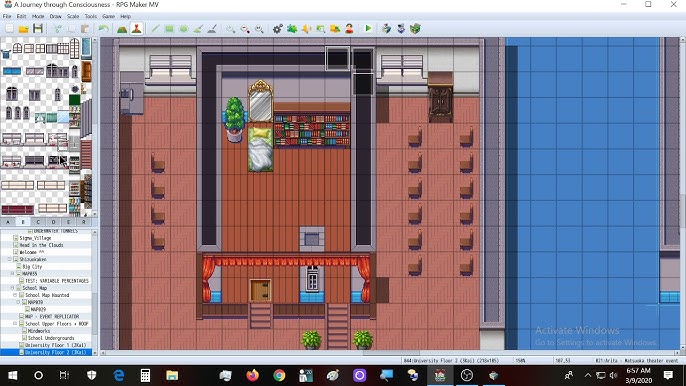Viewport: 686px width, 386px height.
Task: Open the Sound Test speaker icon
Action: (x=306, y=29)
